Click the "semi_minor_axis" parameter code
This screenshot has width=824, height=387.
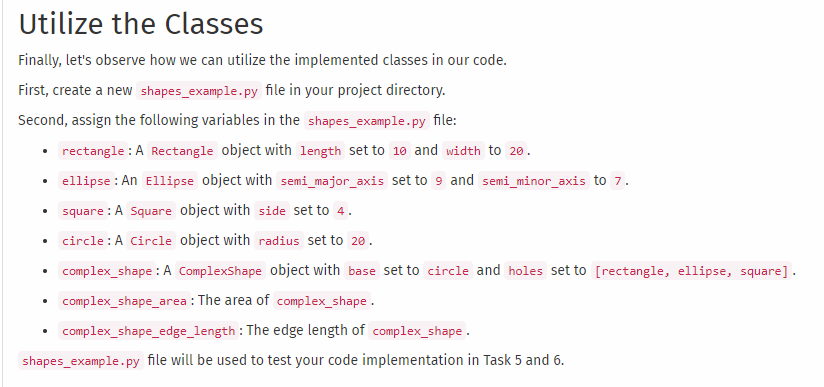(534, 181)
